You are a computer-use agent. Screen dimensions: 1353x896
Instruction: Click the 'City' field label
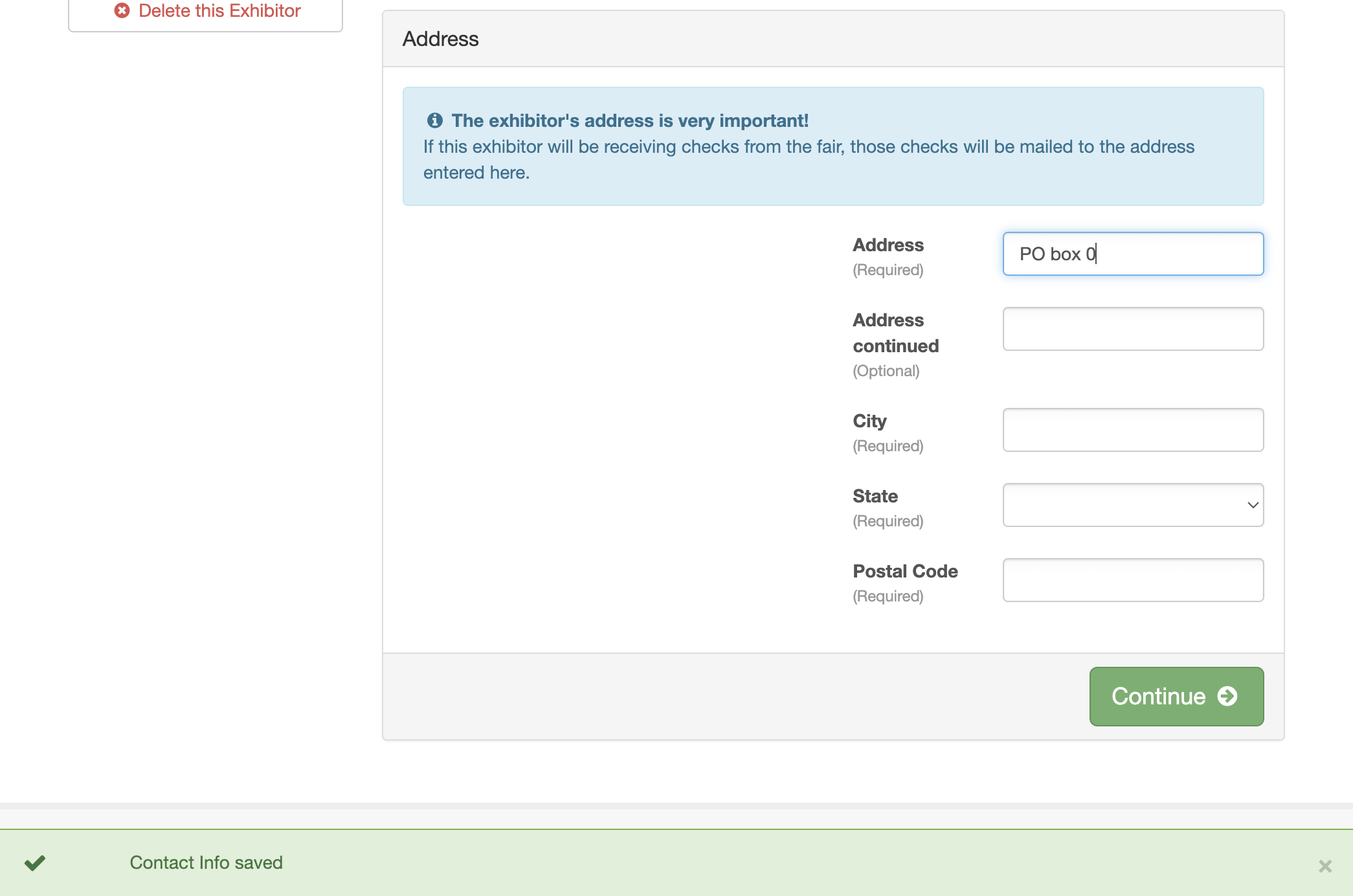click(869, 421)
